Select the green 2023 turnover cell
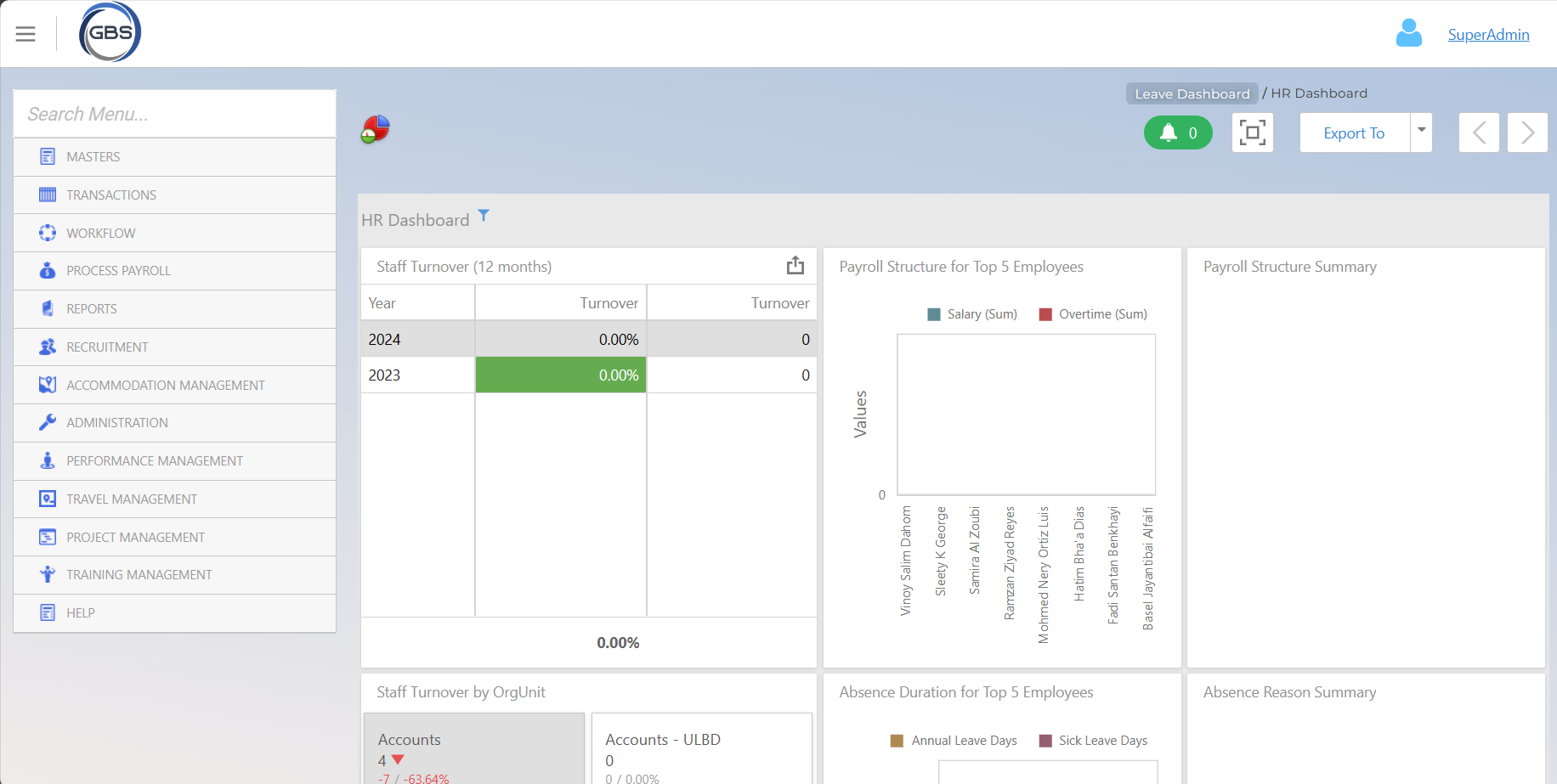The width and height of the screenshot is (1557, 784). click(561, 375)
